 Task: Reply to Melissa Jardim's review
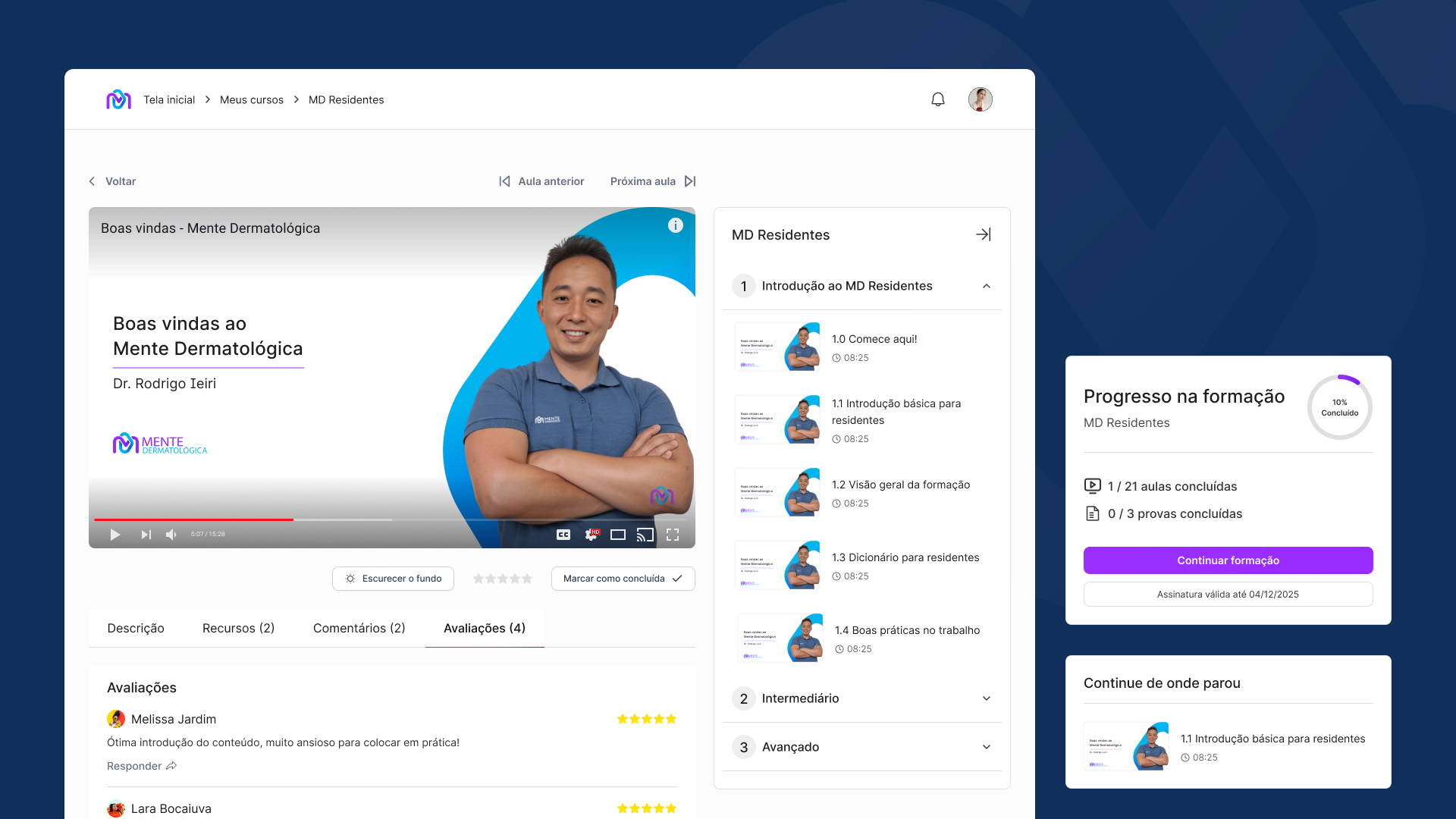coord(142,766)
